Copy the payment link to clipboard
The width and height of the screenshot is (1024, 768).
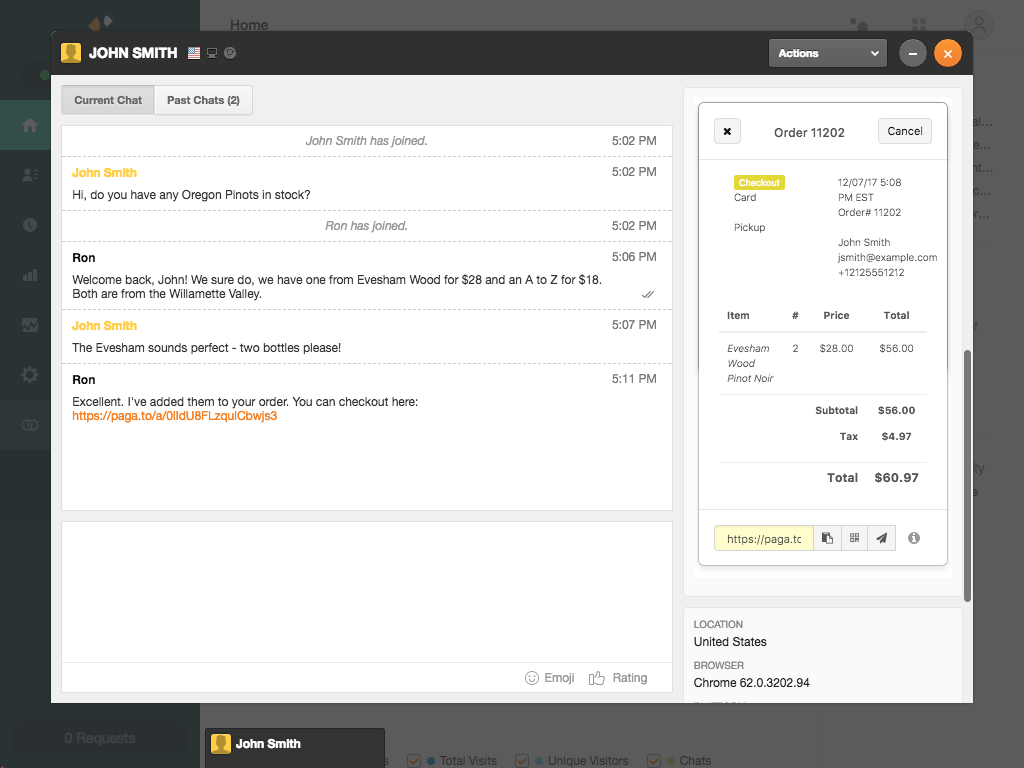click(x=827, y=538)
